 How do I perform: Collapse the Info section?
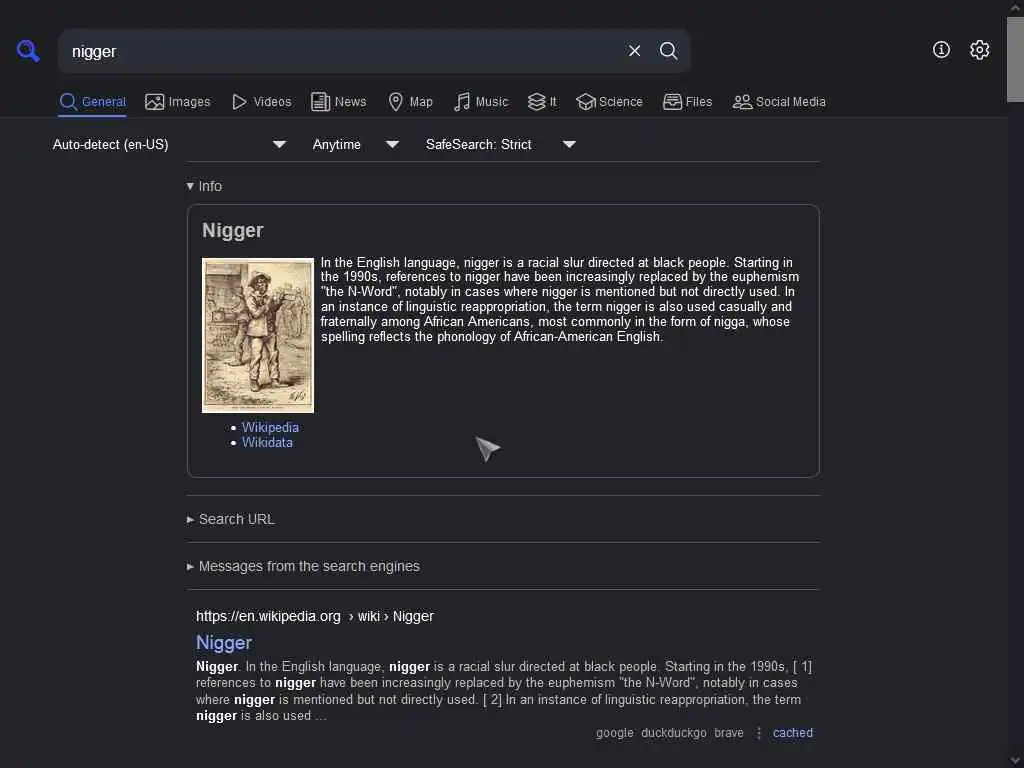click(x=204, y=186)
